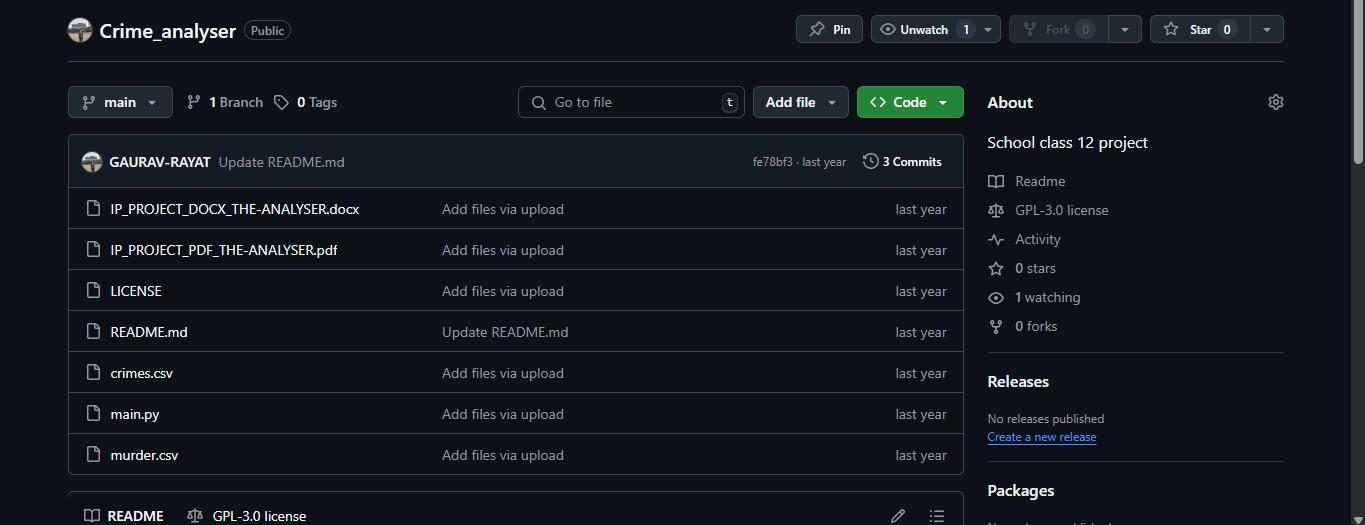Open commit hash fe78bf3

[x=772, y=162]
